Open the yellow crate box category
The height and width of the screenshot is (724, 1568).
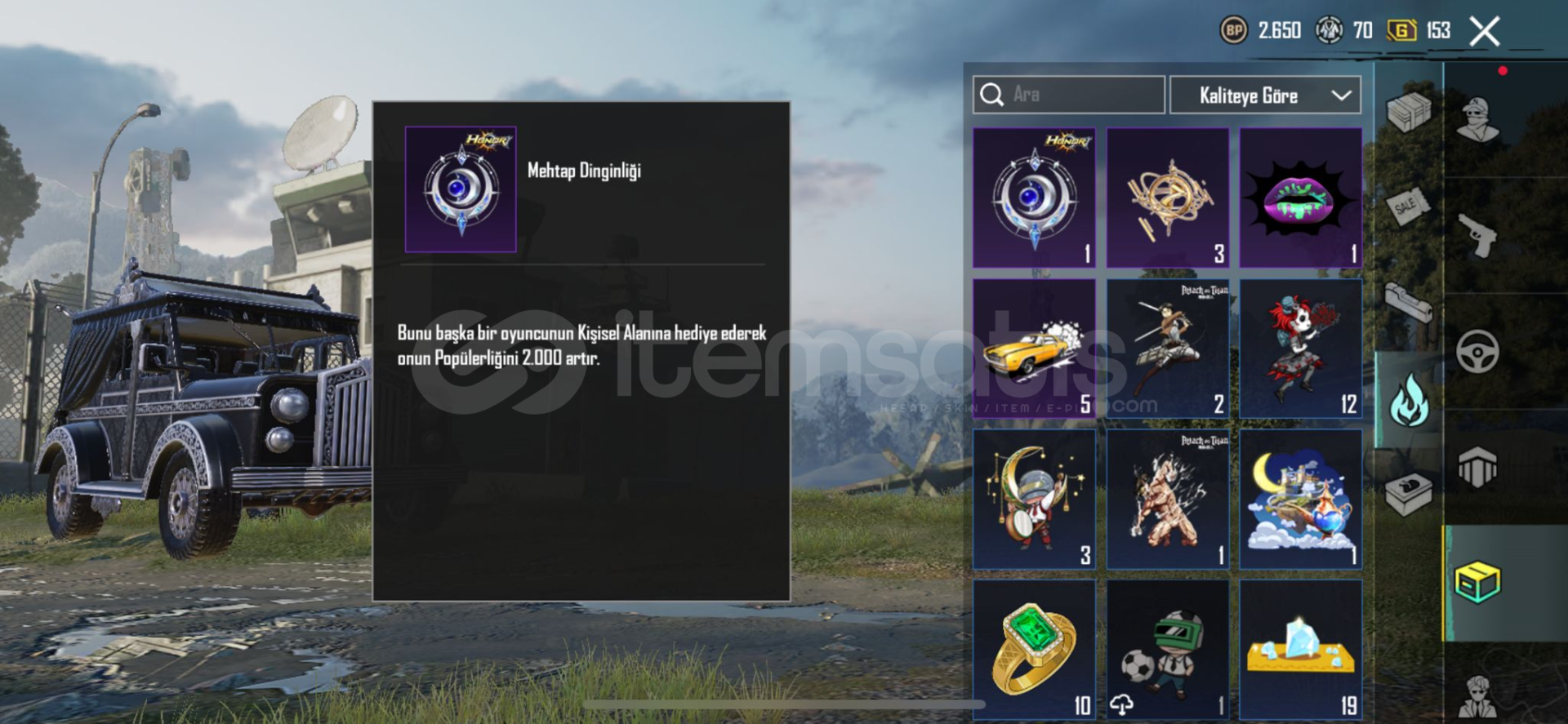(1477, 582)
